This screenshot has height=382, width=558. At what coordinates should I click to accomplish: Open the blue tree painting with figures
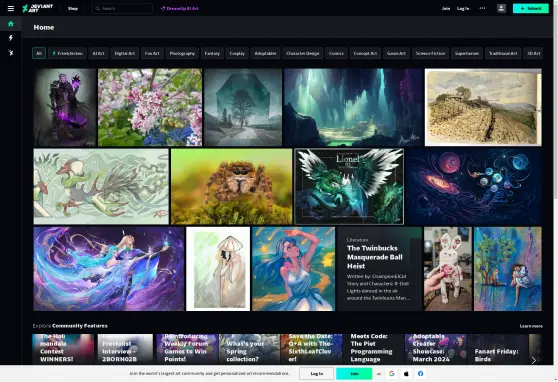[x=508, y=269]
